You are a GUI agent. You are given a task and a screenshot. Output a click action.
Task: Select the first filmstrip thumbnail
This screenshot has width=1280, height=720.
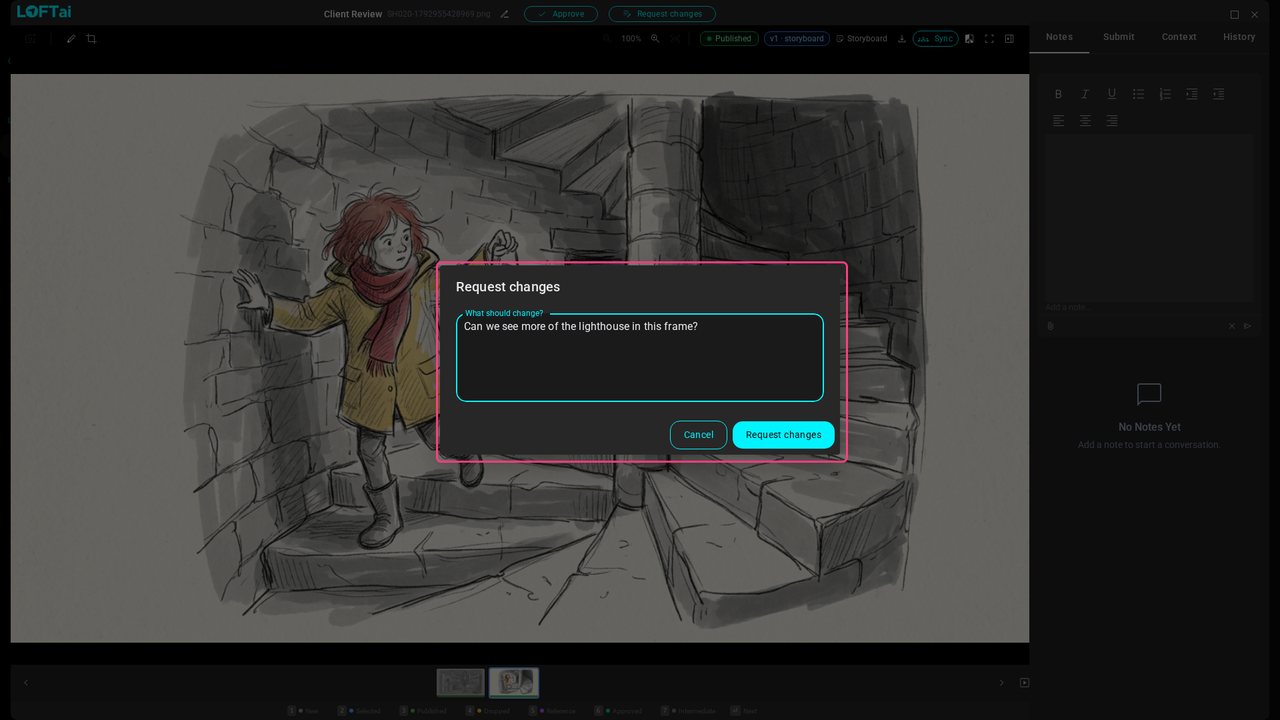tap(461, 683)
